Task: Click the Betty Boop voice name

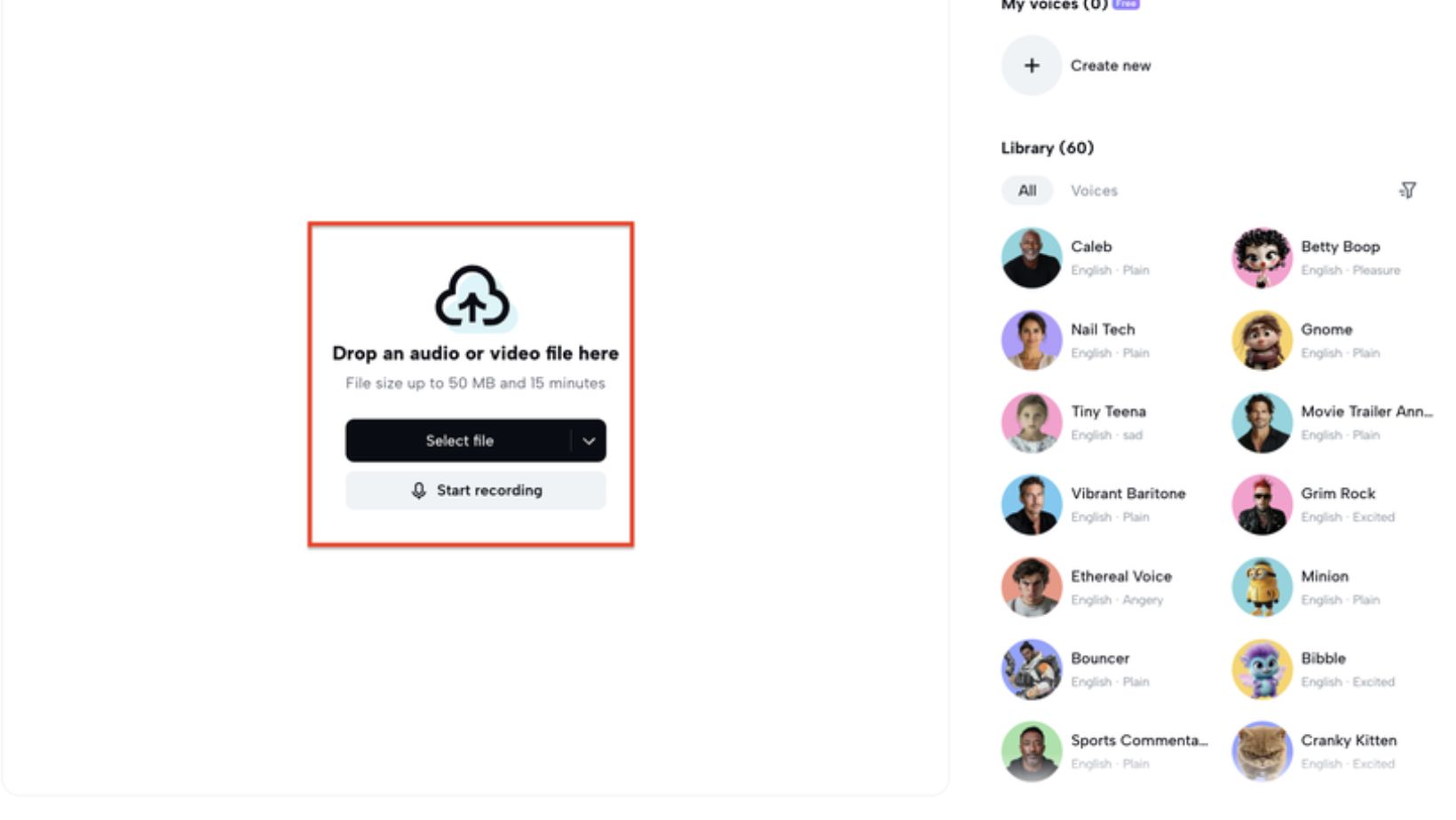Action: coord(1341,247)
